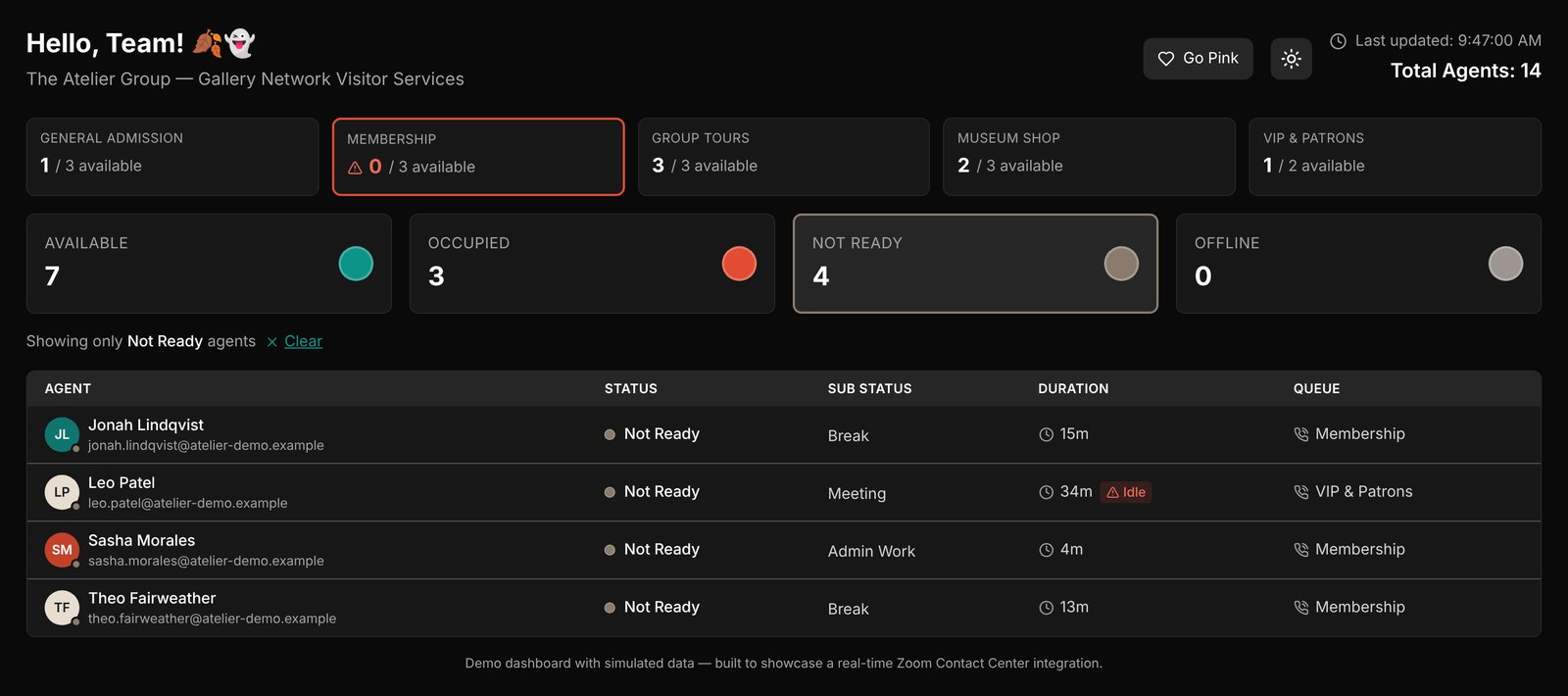Click the clock icon beside Last updated

pyautogui.click(x=1338, y=41)
